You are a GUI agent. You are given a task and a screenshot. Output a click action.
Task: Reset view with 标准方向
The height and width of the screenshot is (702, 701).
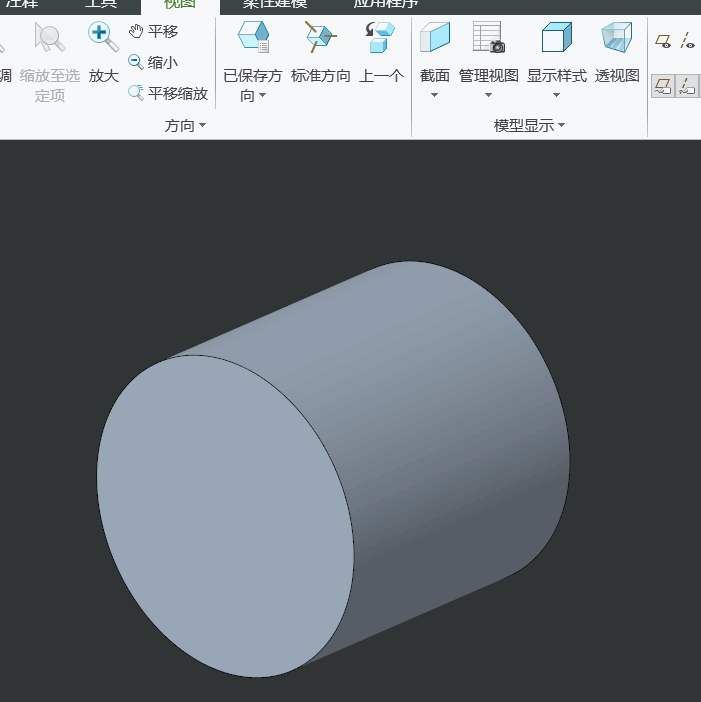(321, 53)
